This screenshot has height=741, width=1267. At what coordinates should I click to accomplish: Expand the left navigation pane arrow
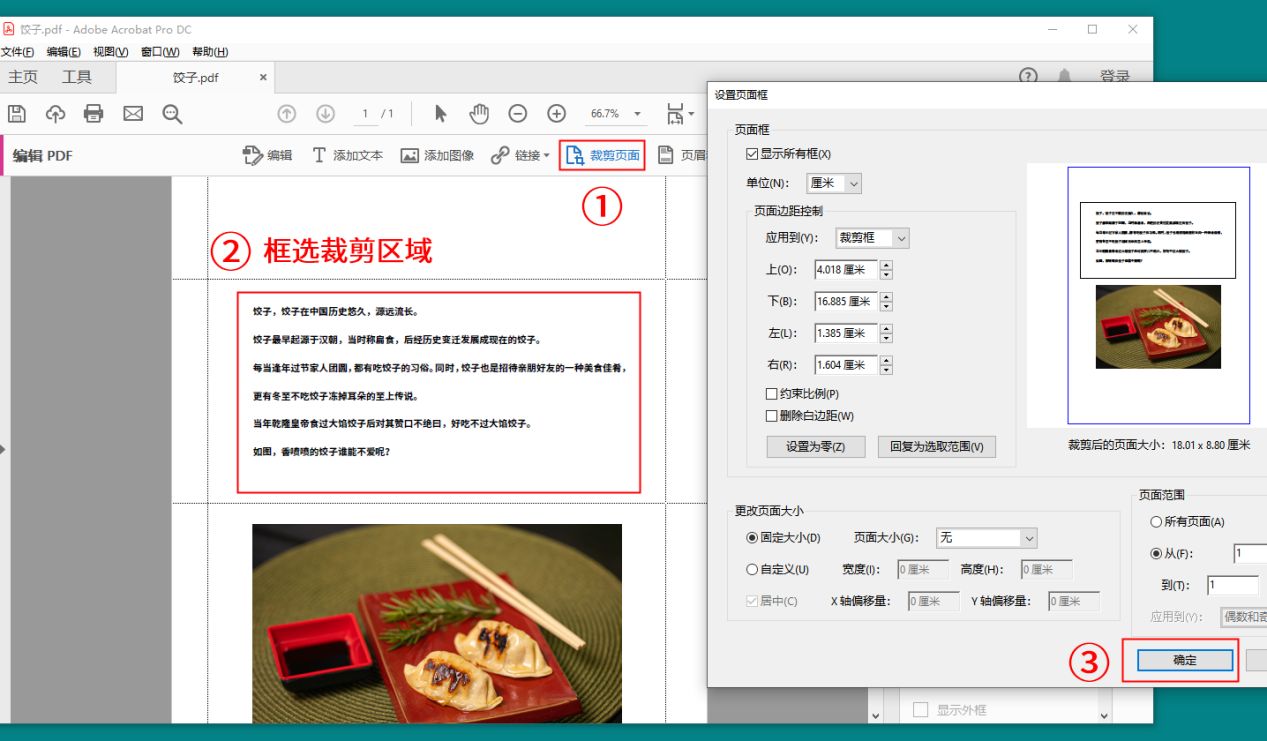click(3, 450)
